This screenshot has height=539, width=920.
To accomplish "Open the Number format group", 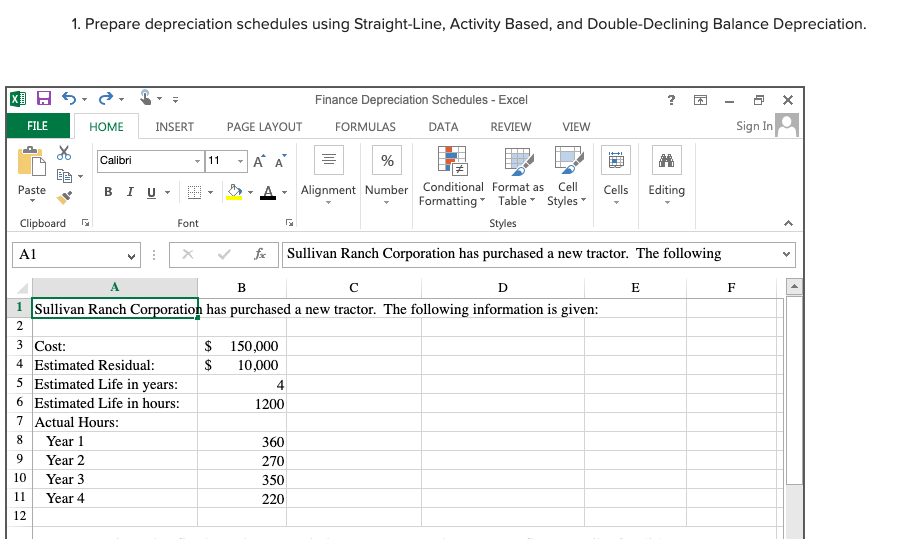I will coord(387,175).
